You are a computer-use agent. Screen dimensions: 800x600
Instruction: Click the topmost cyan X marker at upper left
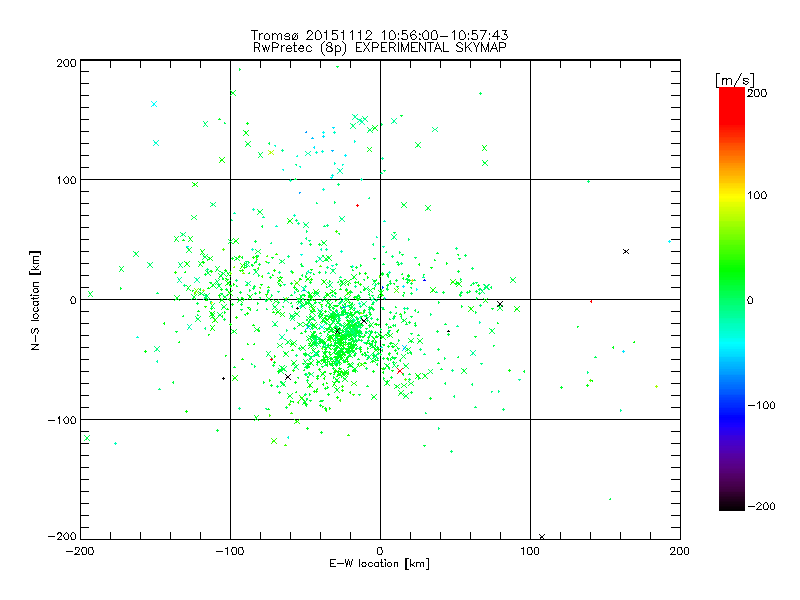tap(154, 104)
